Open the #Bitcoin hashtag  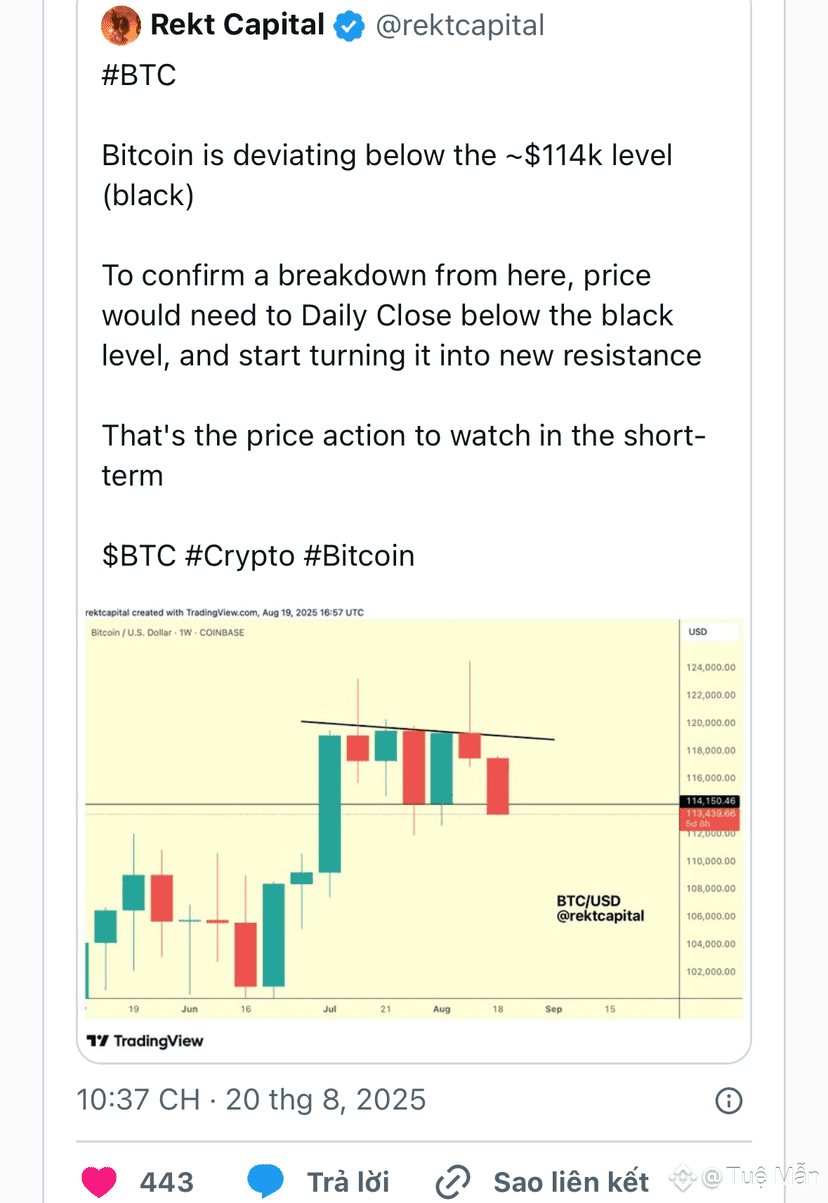click(358, 555)
